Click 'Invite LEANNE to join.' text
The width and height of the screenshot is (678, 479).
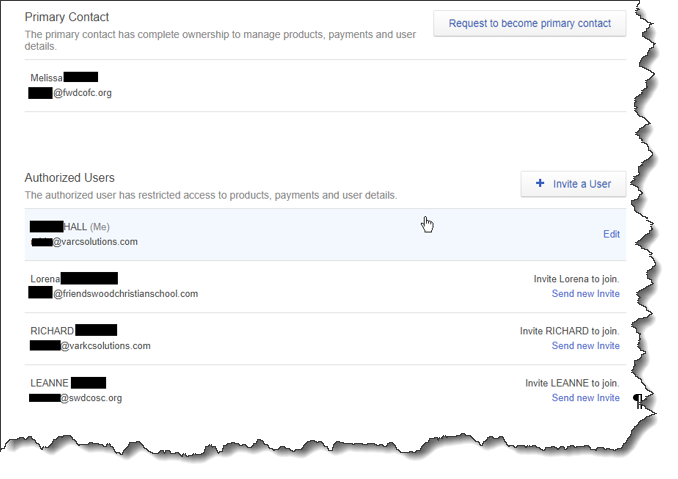tap(572, 383)
